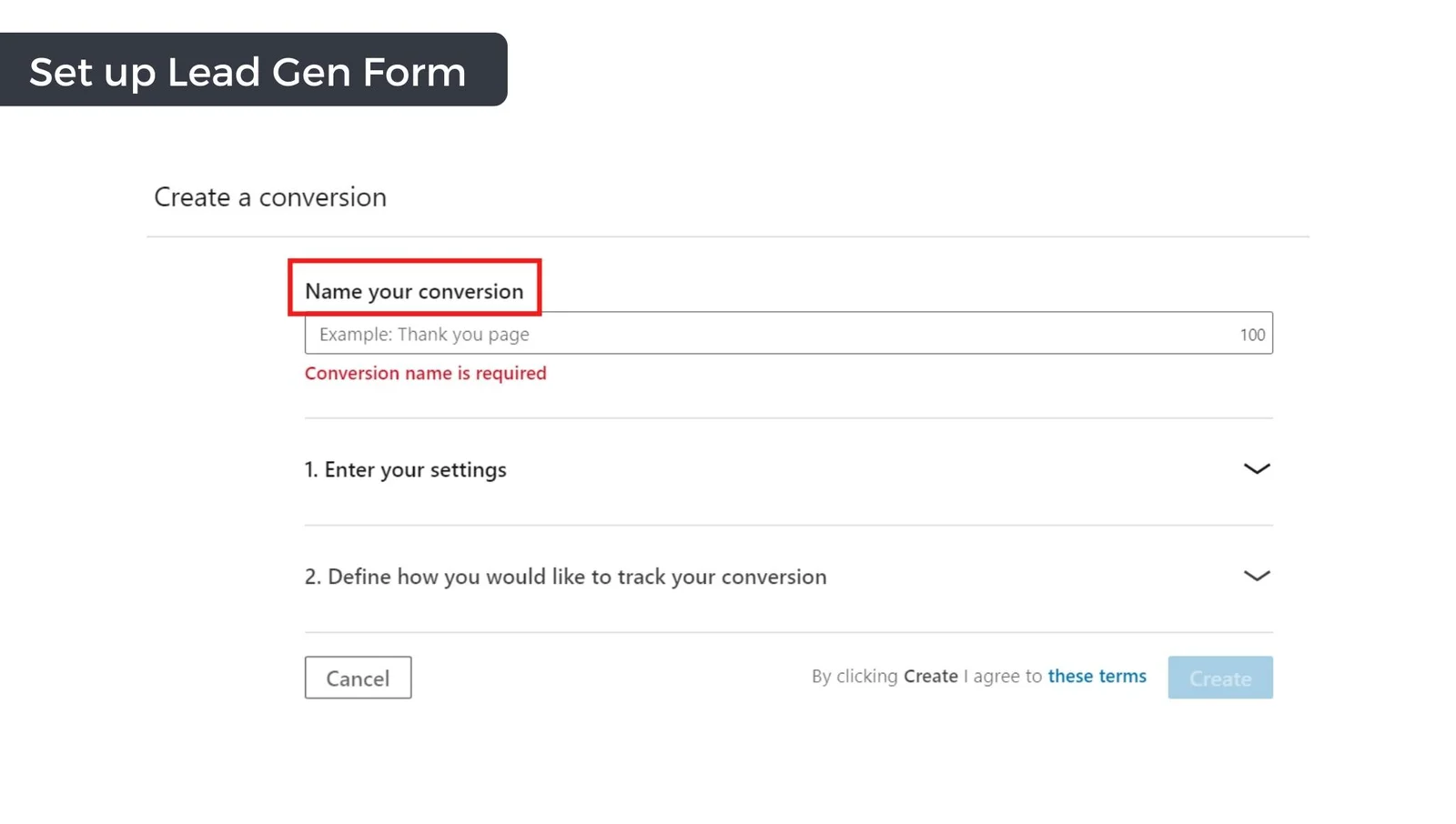Open the '1. Enter your settings' section title
The width and height of the screenshot is (1456, 824).
pos(405,469)
